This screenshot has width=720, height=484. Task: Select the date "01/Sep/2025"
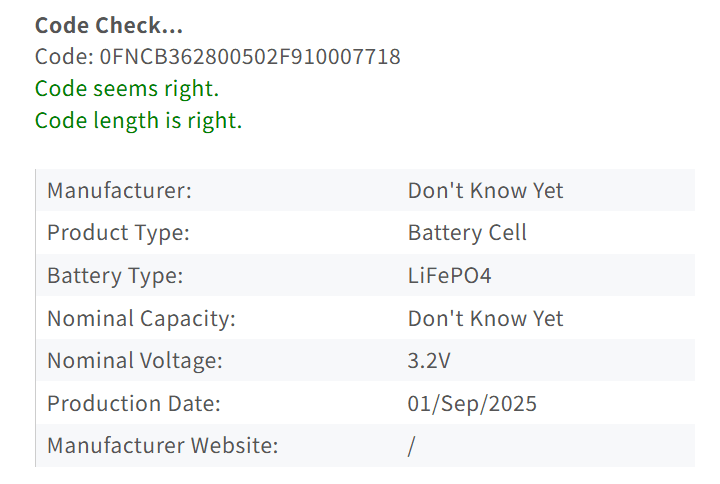point(472,404)
